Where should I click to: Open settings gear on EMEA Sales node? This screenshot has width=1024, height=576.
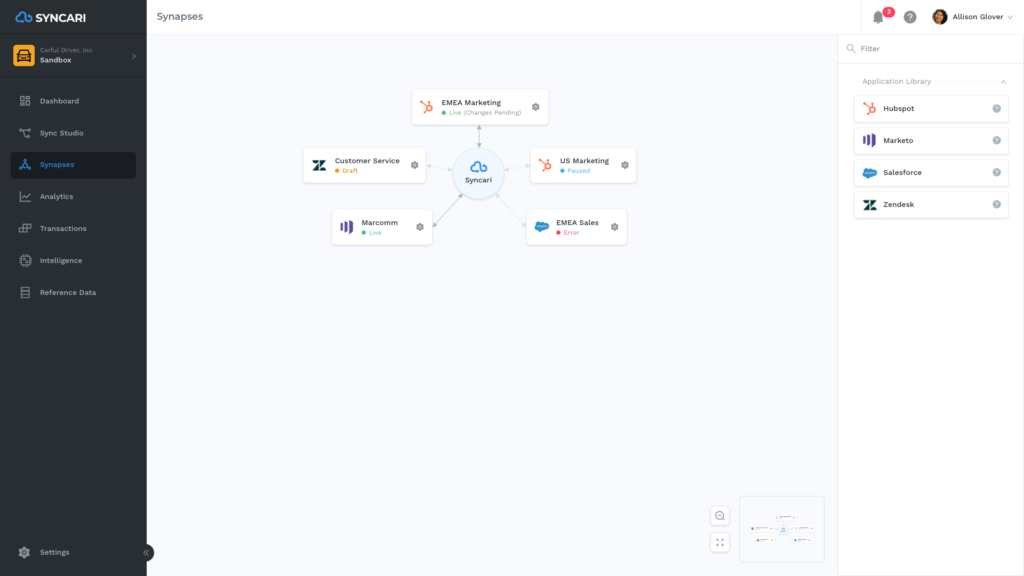615,227
